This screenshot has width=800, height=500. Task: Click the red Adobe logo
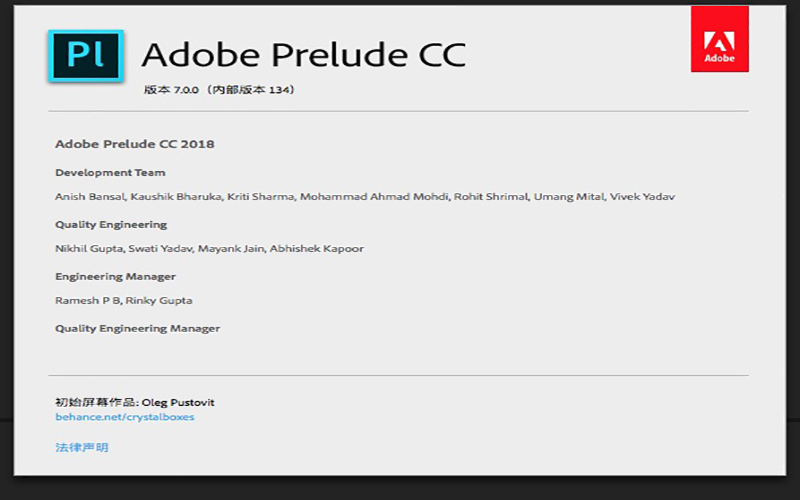click(719, 39)
